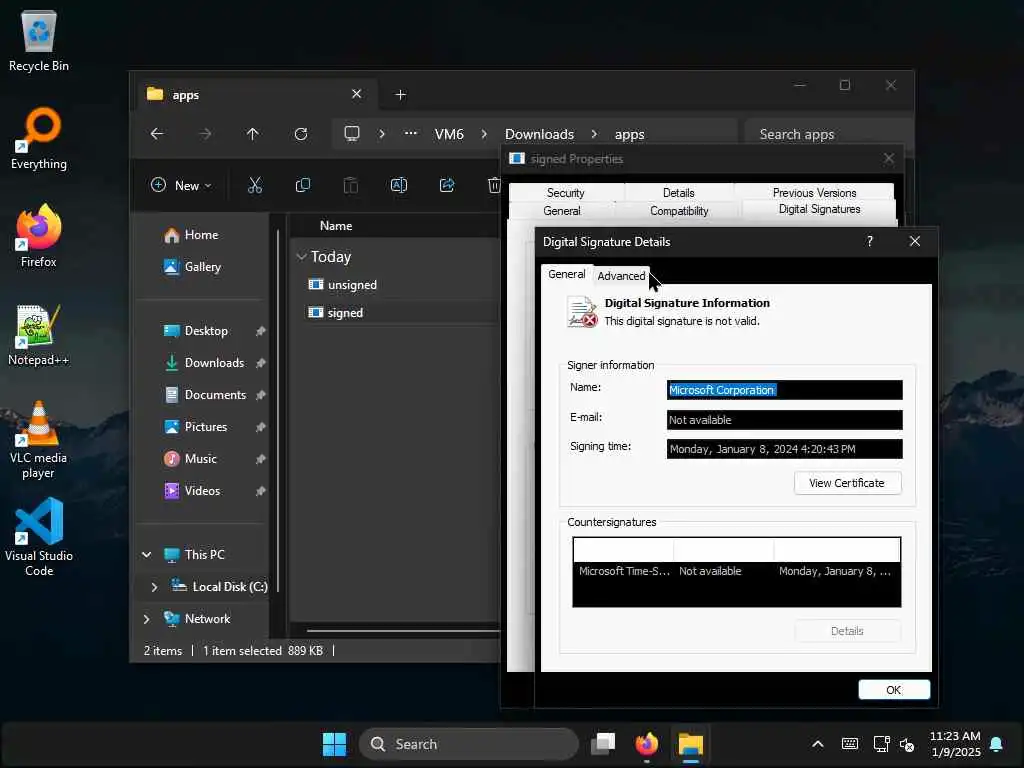Click the network tray icon
Viewport: 1024px width, 768px height.
point(881,744)
